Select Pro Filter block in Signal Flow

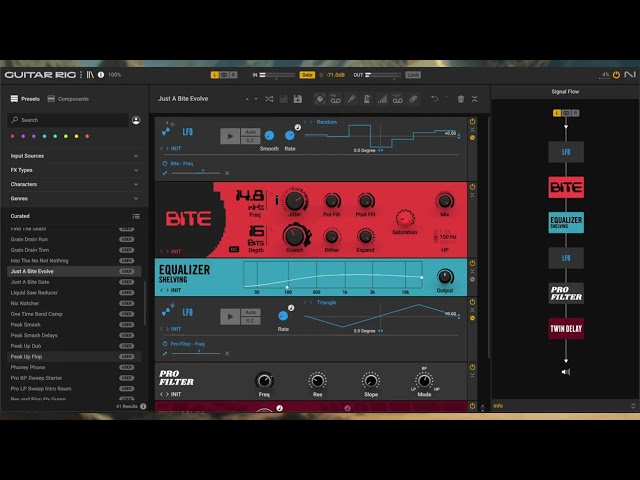(566, 293)
